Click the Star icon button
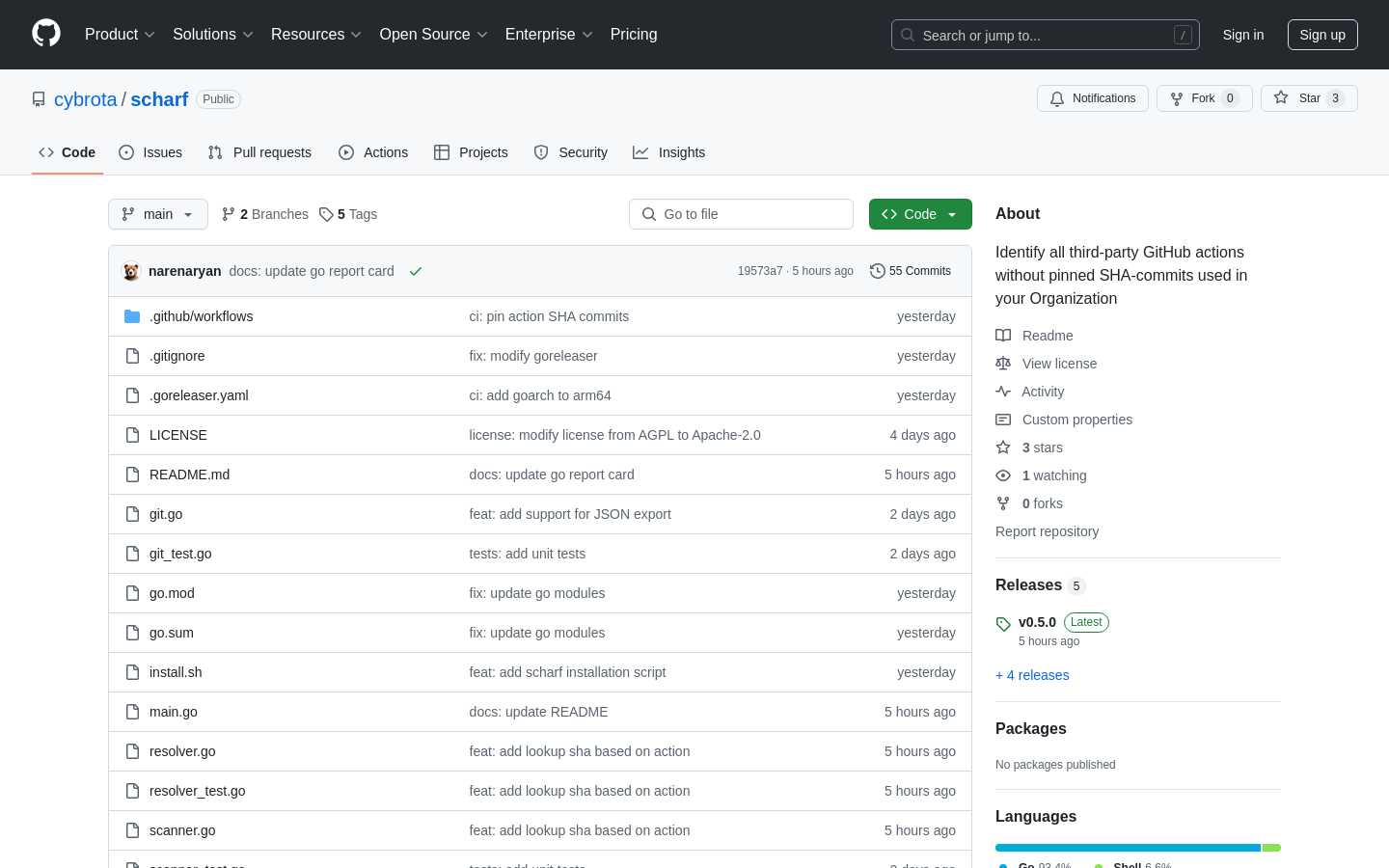The image size is (1389, 868). pyautogui.click(x=1281, y=97)
